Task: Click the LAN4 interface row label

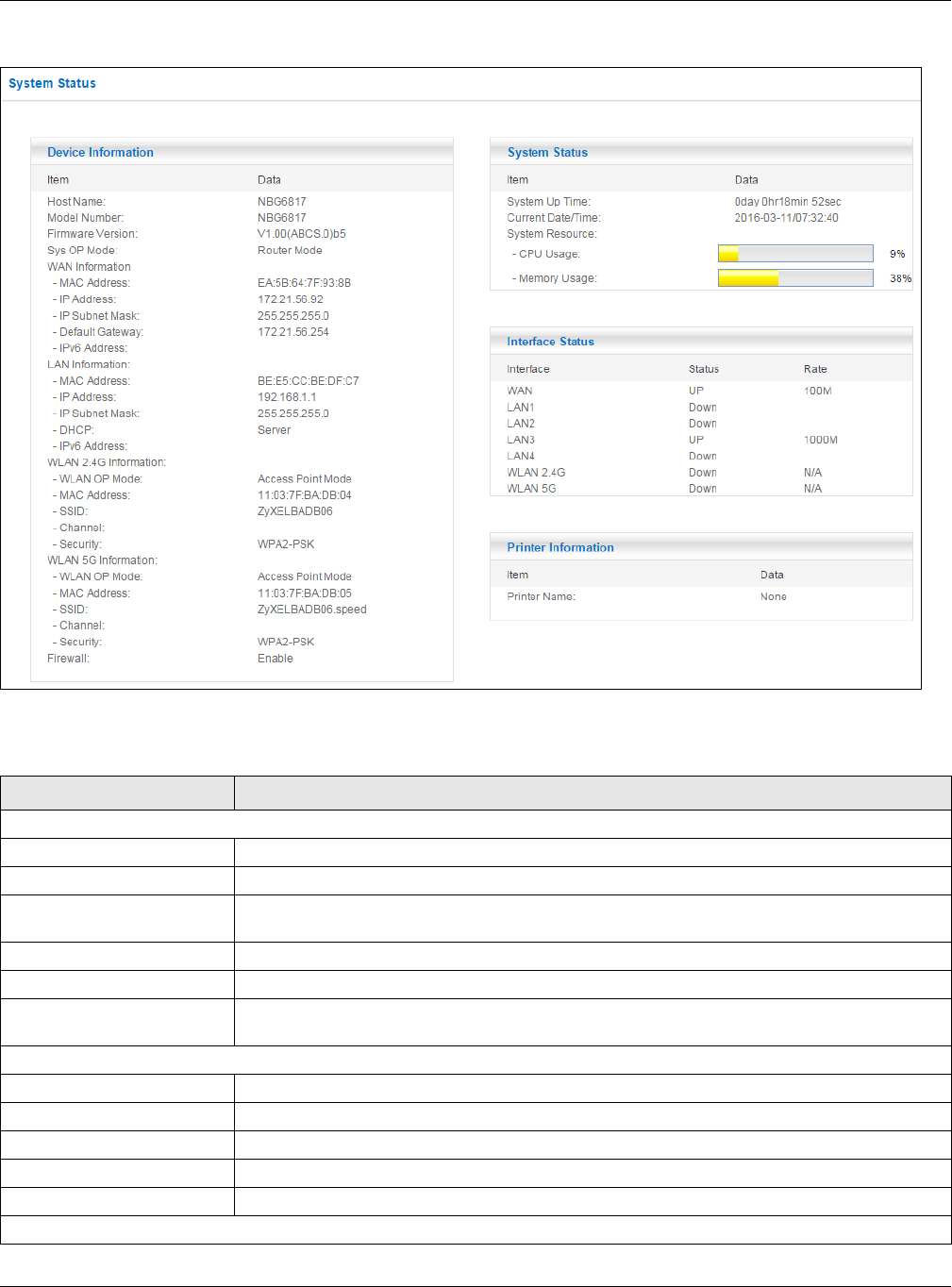Action: pyautogui.click(x=521, y=456)
